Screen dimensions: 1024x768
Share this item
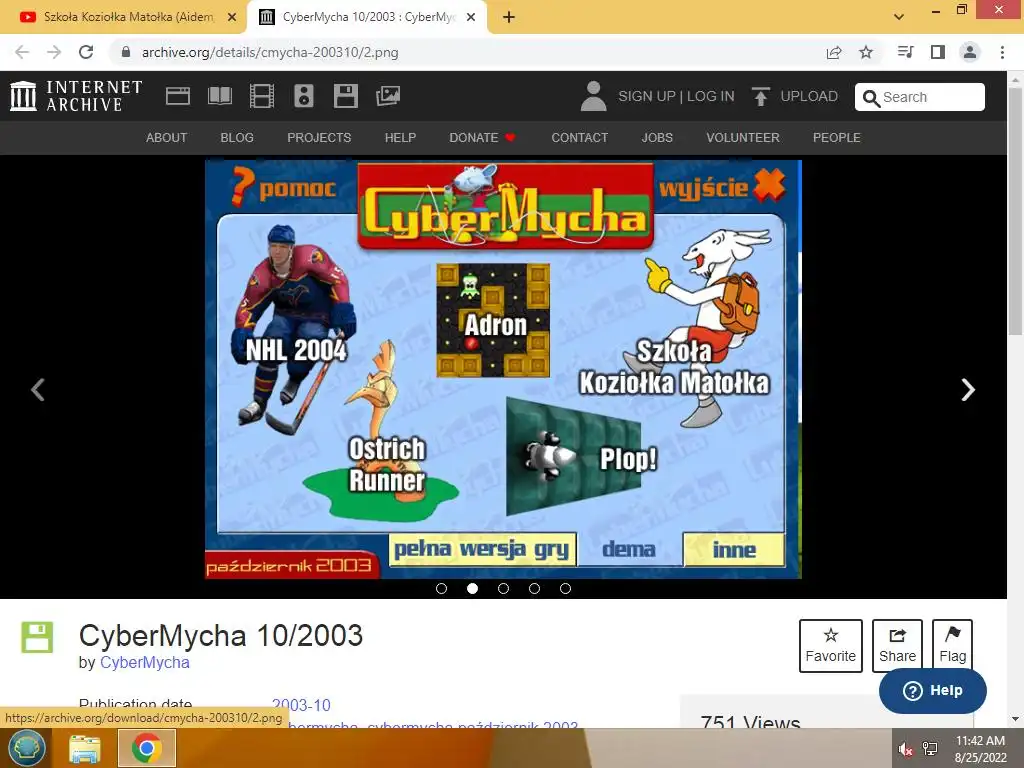897,645
